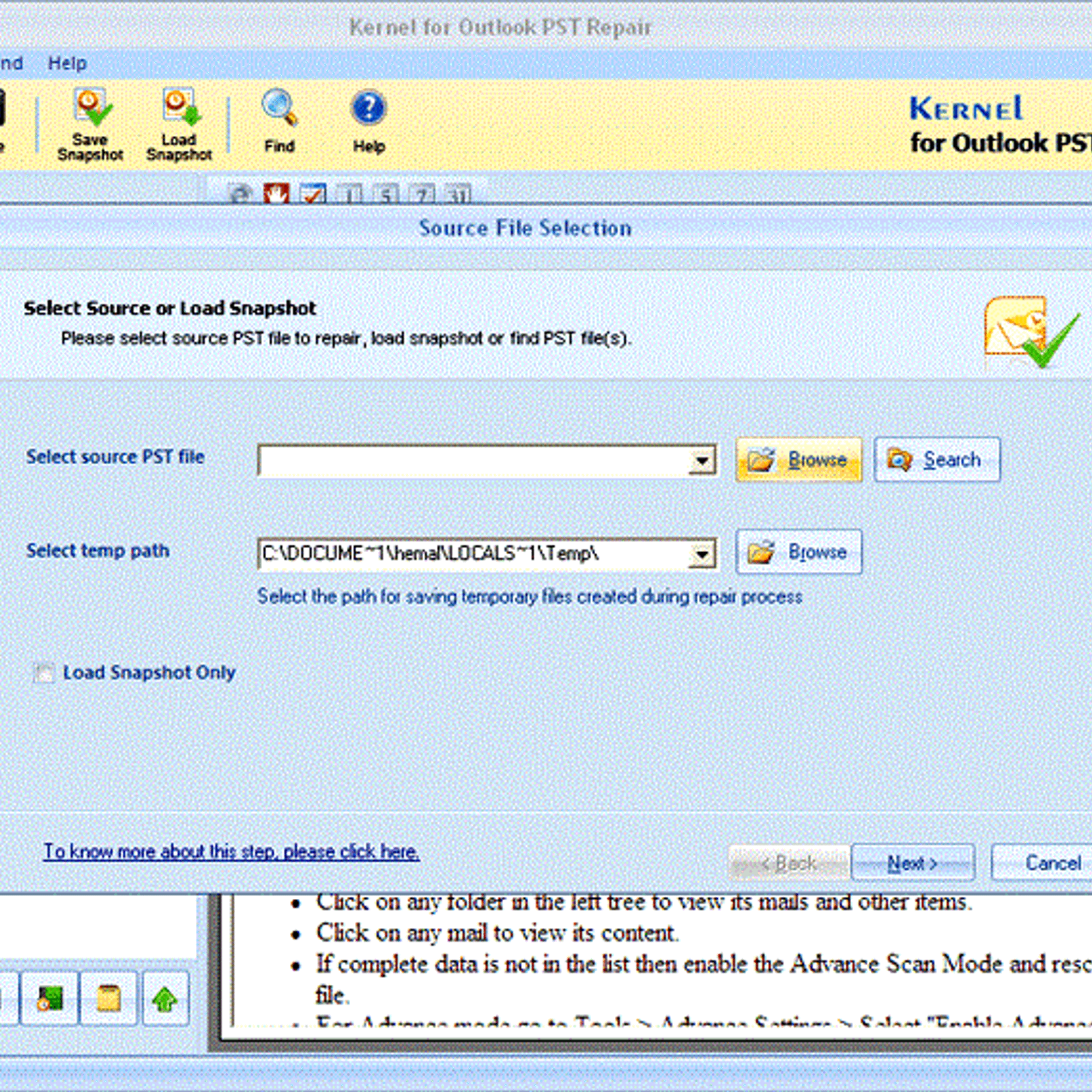Browse for the temp path folder
The image size is (1092, 1092).
[x=799, y=552]
